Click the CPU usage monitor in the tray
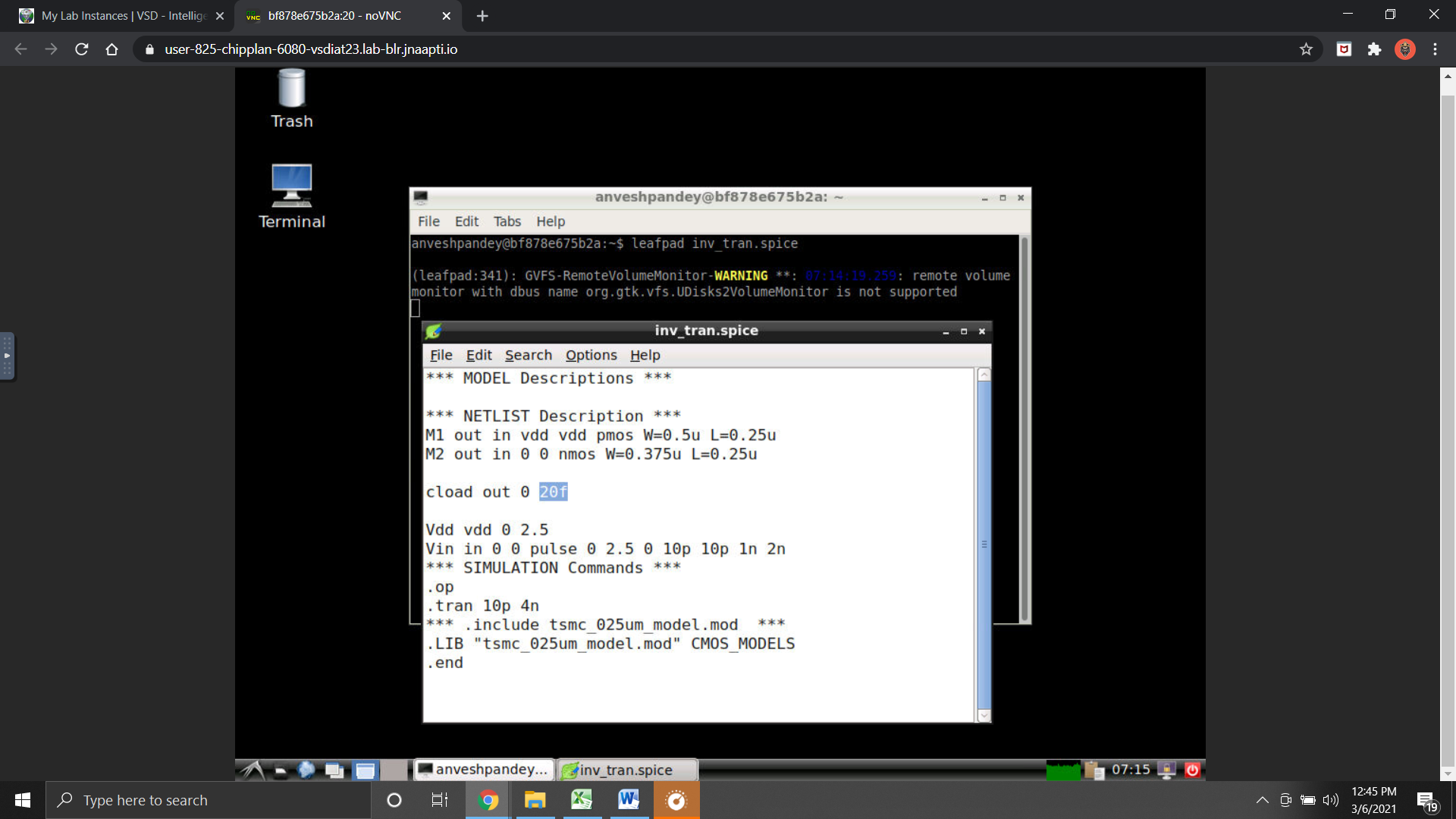 click(1062, 769)
